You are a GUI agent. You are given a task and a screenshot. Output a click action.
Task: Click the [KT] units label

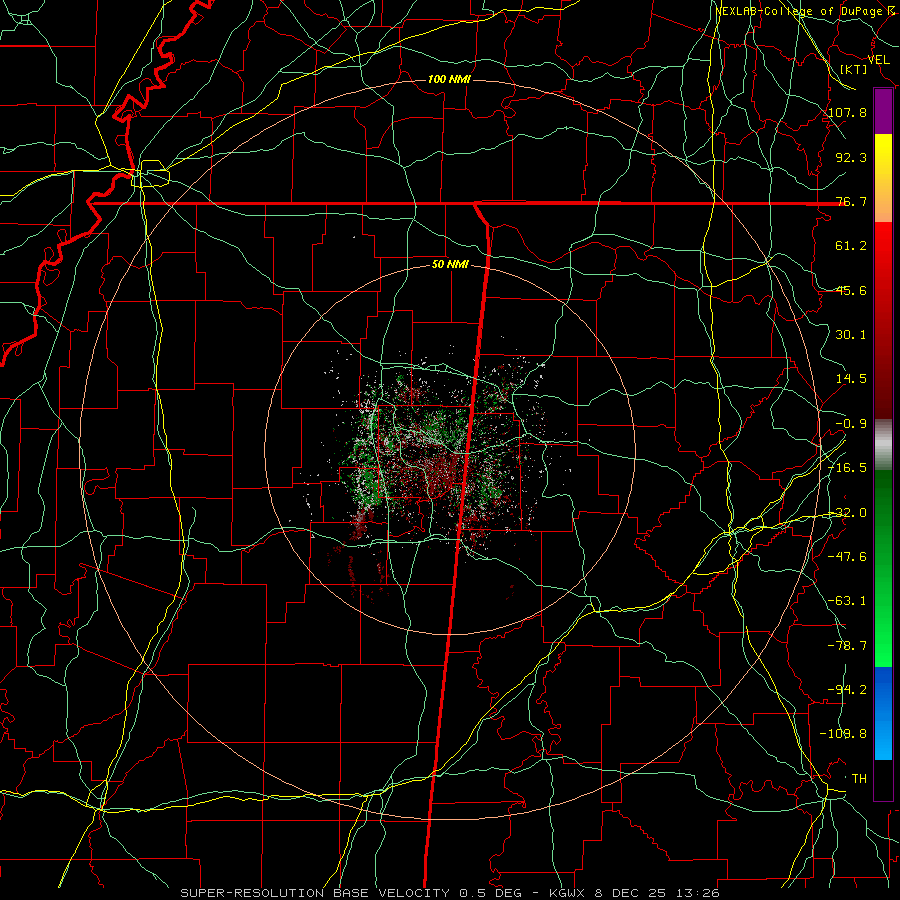(854, 69)
